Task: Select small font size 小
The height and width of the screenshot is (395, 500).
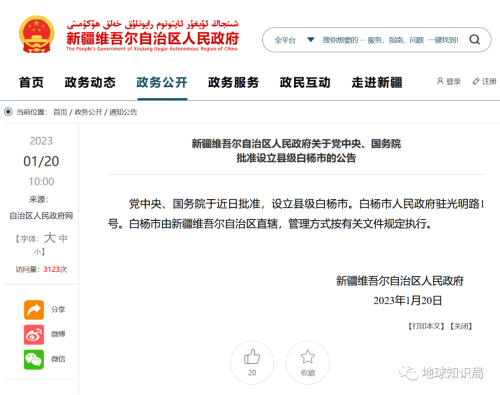Action: pos(37,252)
